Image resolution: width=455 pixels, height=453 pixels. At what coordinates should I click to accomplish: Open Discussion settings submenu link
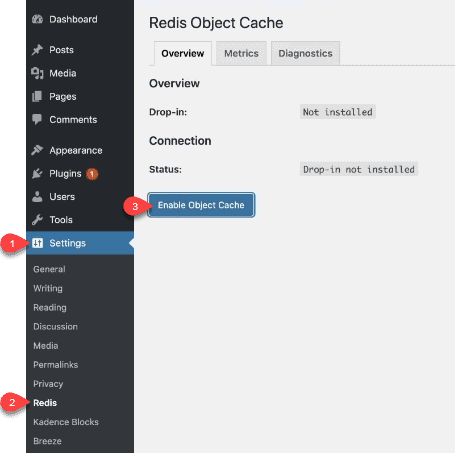[55, 326]
